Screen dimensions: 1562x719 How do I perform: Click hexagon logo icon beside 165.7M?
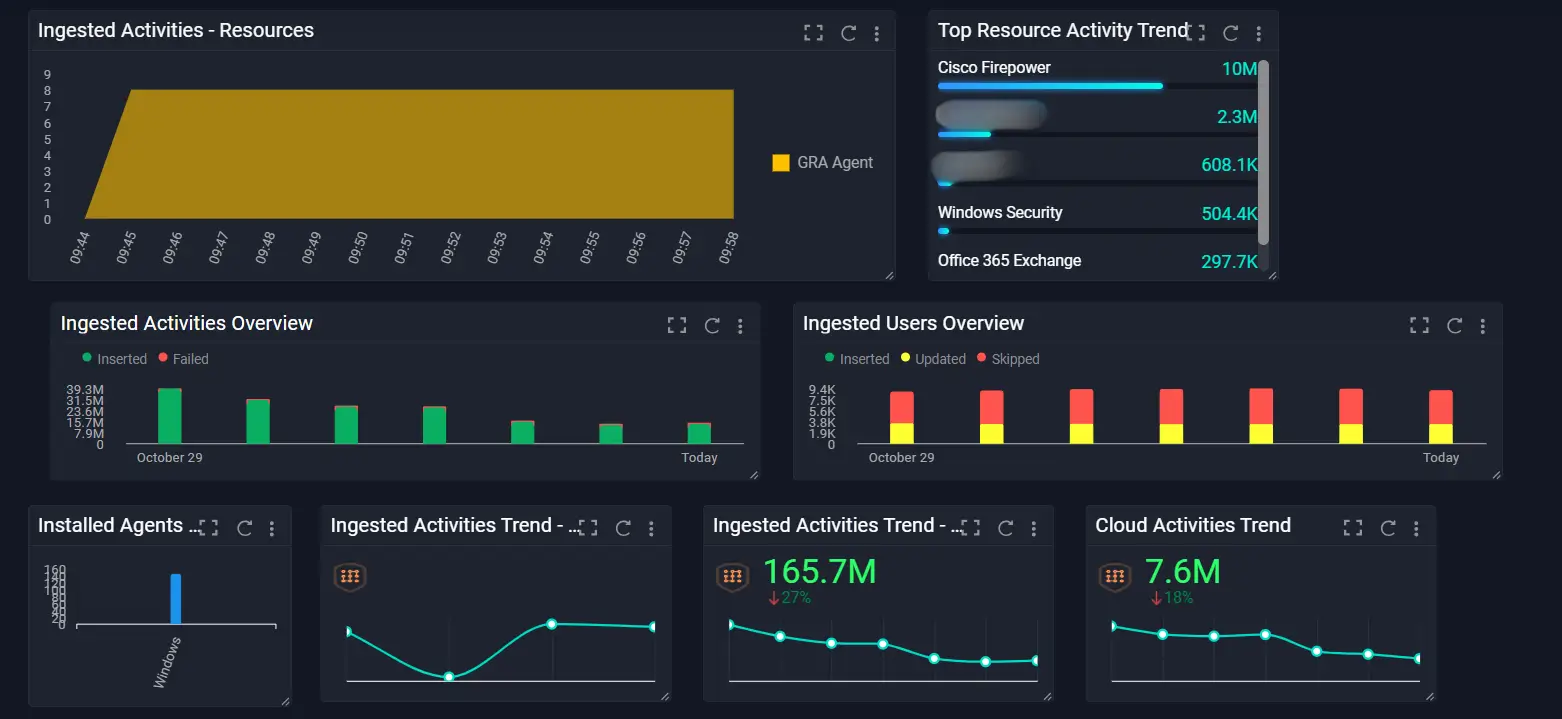733,577
